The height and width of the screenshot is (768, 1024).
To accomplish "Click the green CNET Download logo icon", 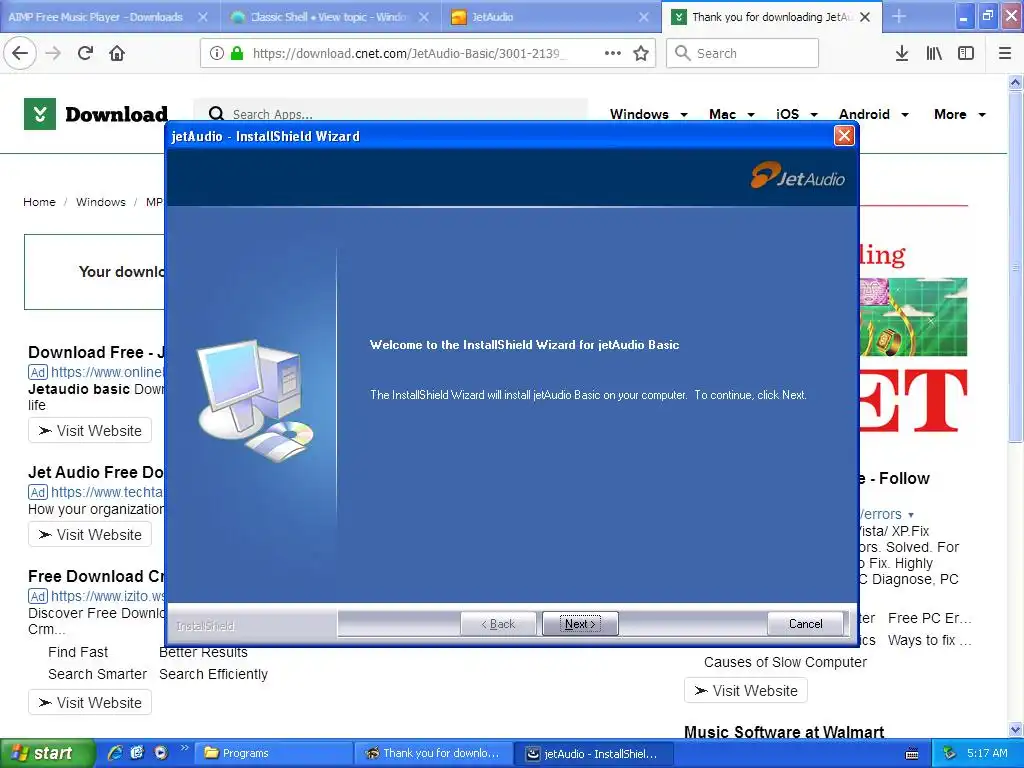I will 40,114.
